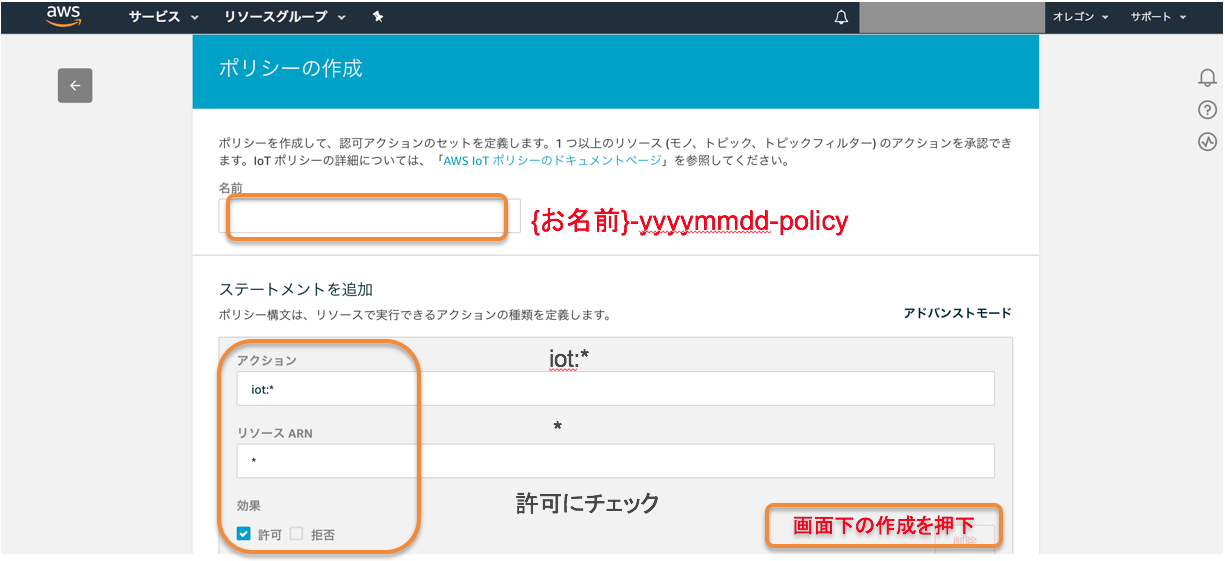The image size is (1225, 561).
Task: Expand the リソースグループ menu
Action: pyautogui.click(x=284, y=17)
